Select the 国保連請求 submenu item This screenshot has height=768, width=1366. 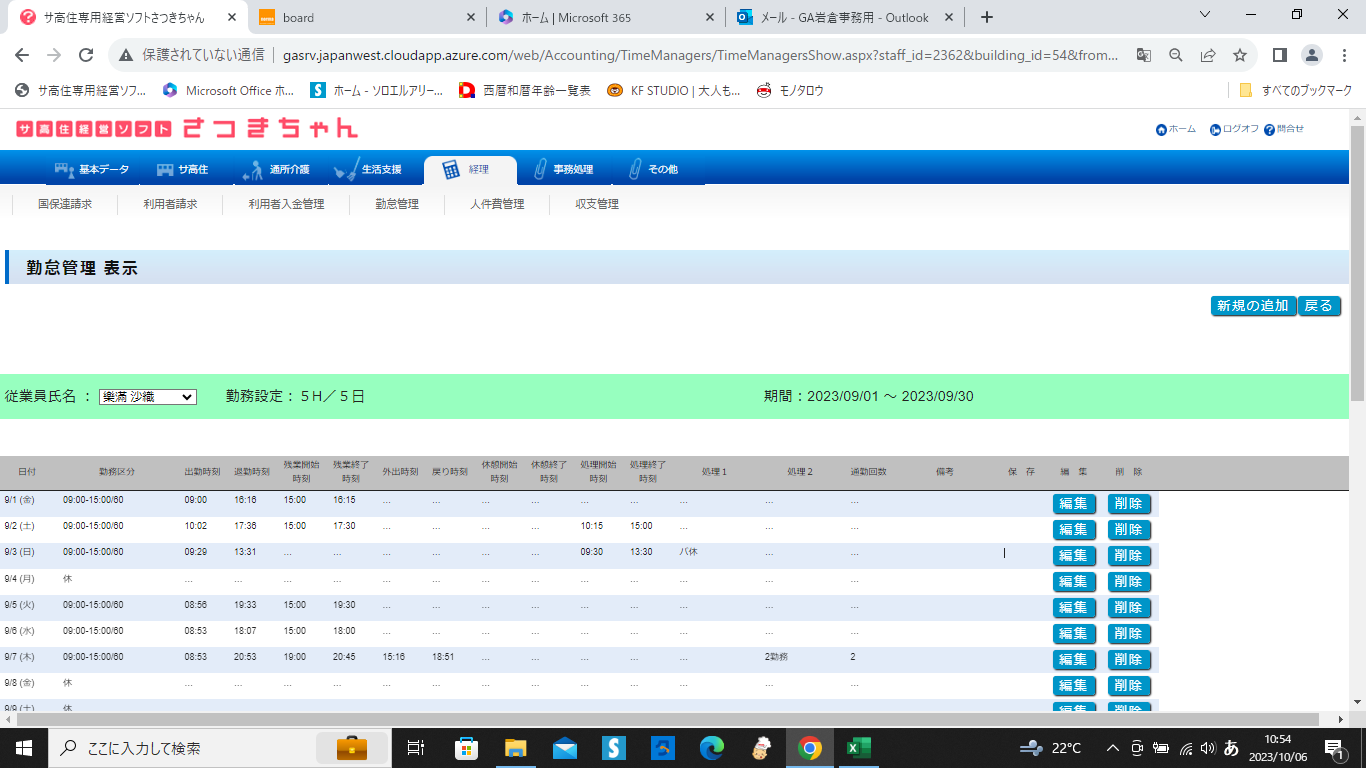(65, 204)
